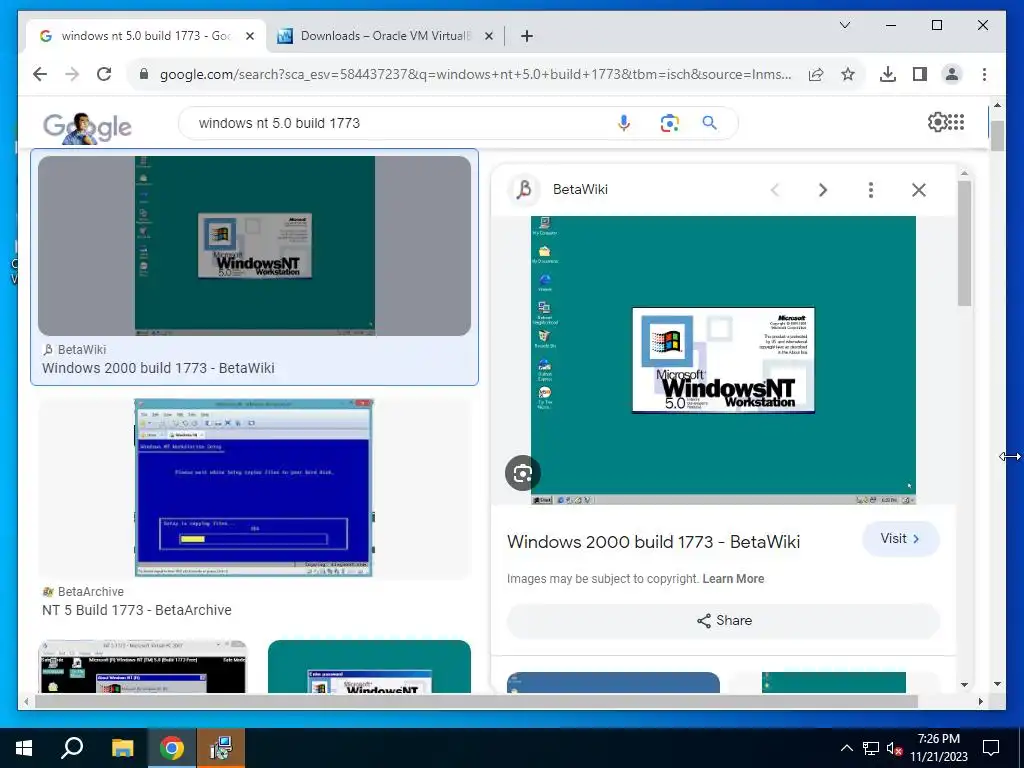1024x768 pixels.
Task: Open teal related image in preview panel
Action: coord(834,682)
